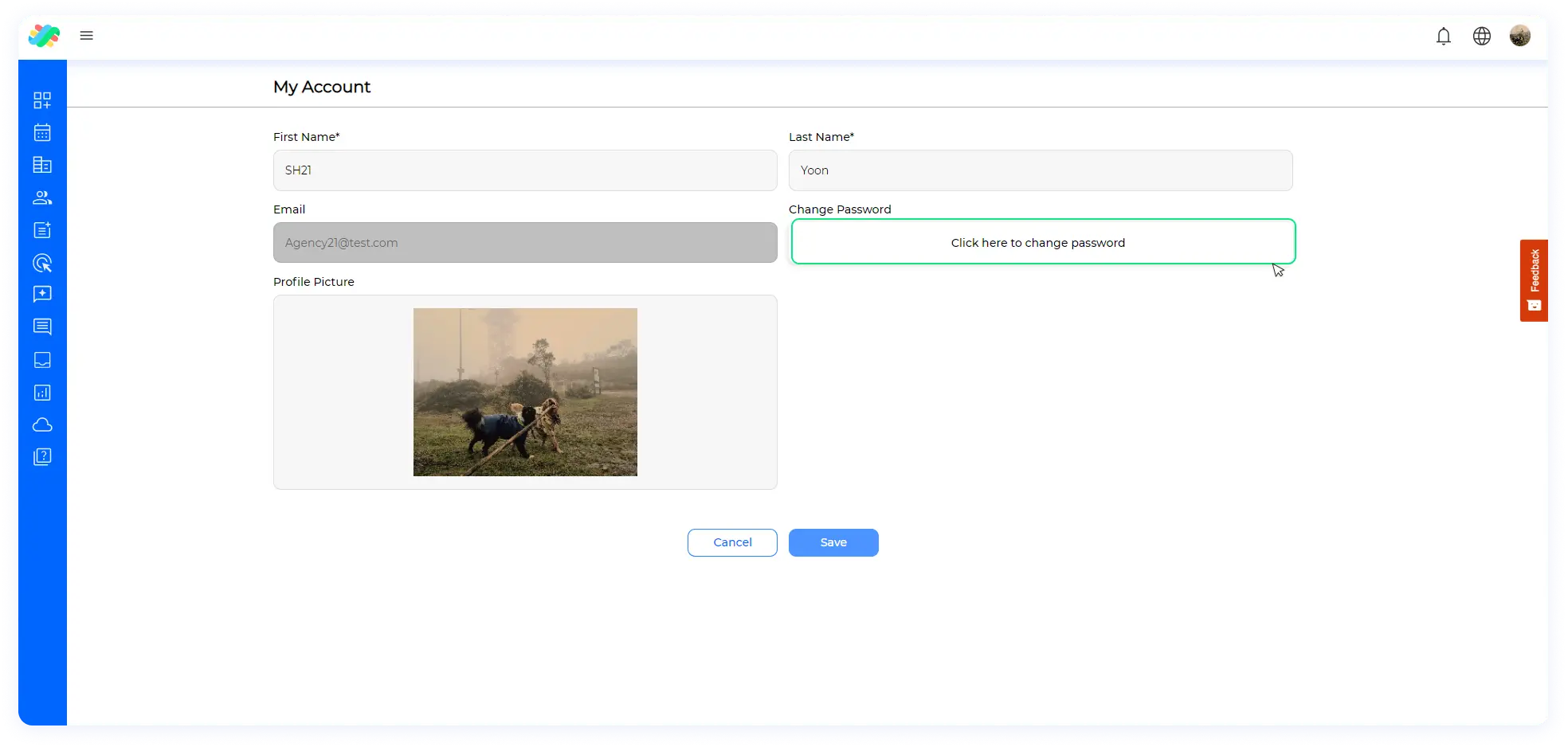
Task: Open the help question mark icon
Action: pos(42,457)
